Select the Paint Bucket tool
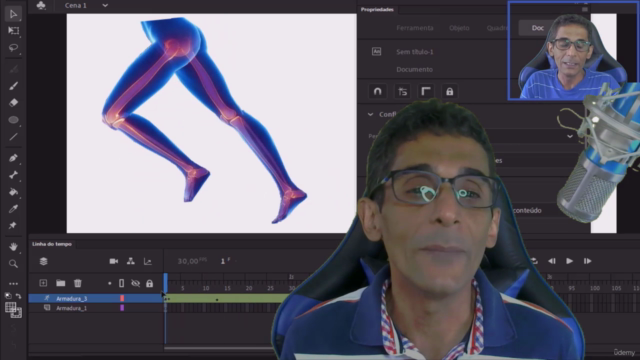Viewport: 640px width, 360px height. [x=13, y=192]
